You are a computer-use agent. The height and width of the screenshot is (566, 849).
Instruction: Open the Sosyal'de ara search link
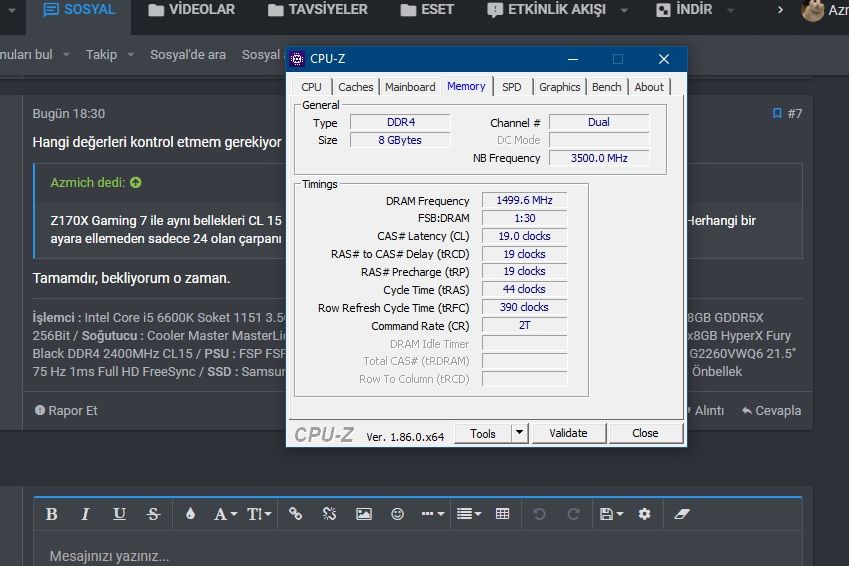tap(188, 55)
